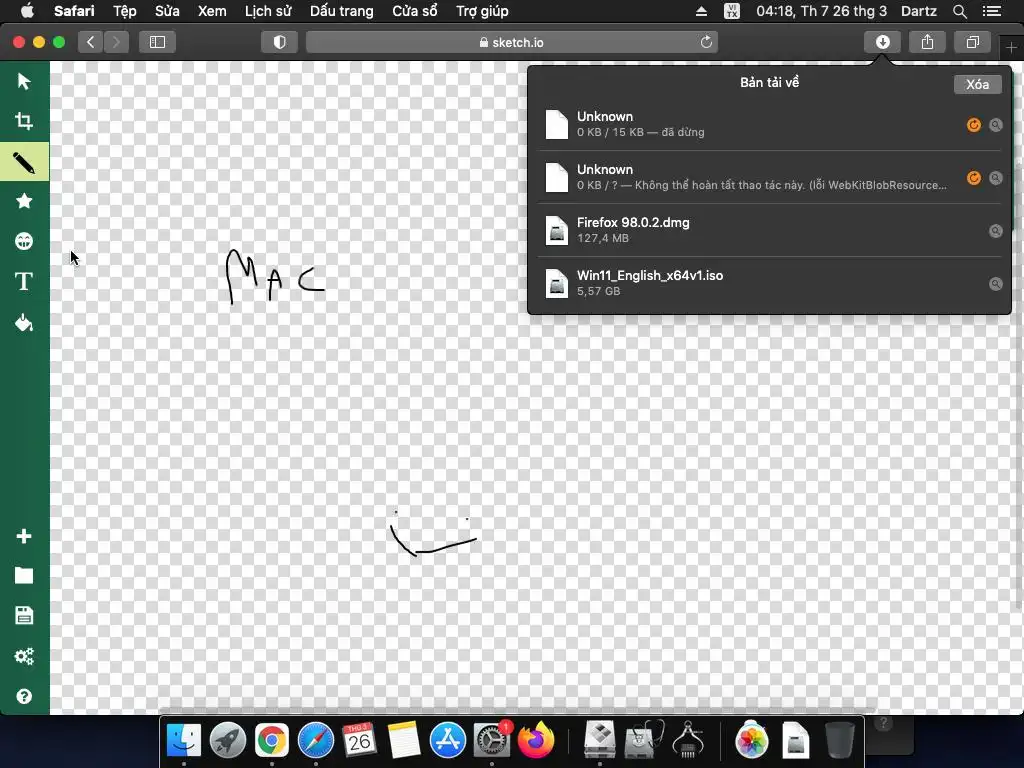This screenshot has width=1024, height=768.
Task: Open the Tệp menu
Action: [x=125, y=11]
